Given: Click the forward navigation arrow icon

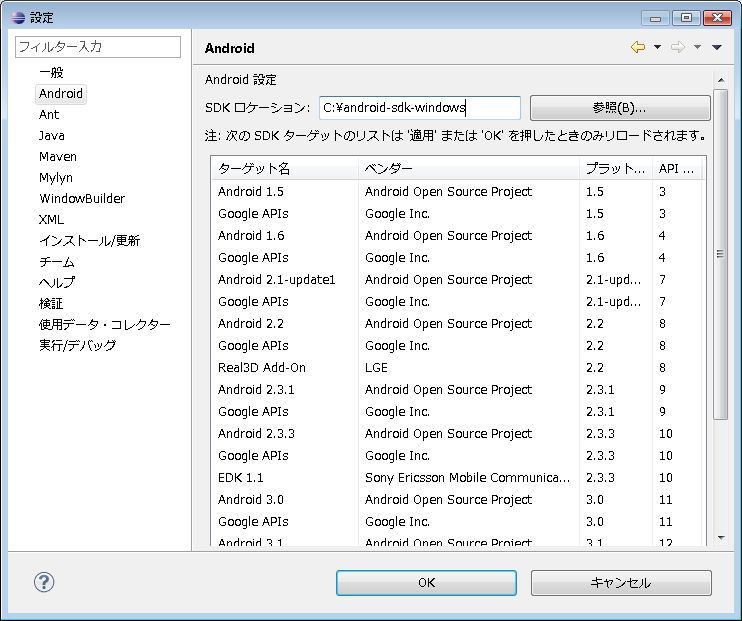Looking at the screenshot, I should tap(678, 47).
